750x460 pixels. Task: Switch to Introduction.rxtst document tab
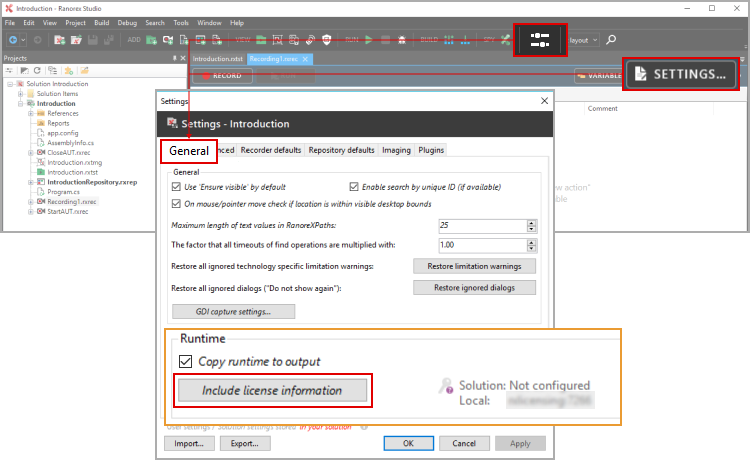click(218, 59)
